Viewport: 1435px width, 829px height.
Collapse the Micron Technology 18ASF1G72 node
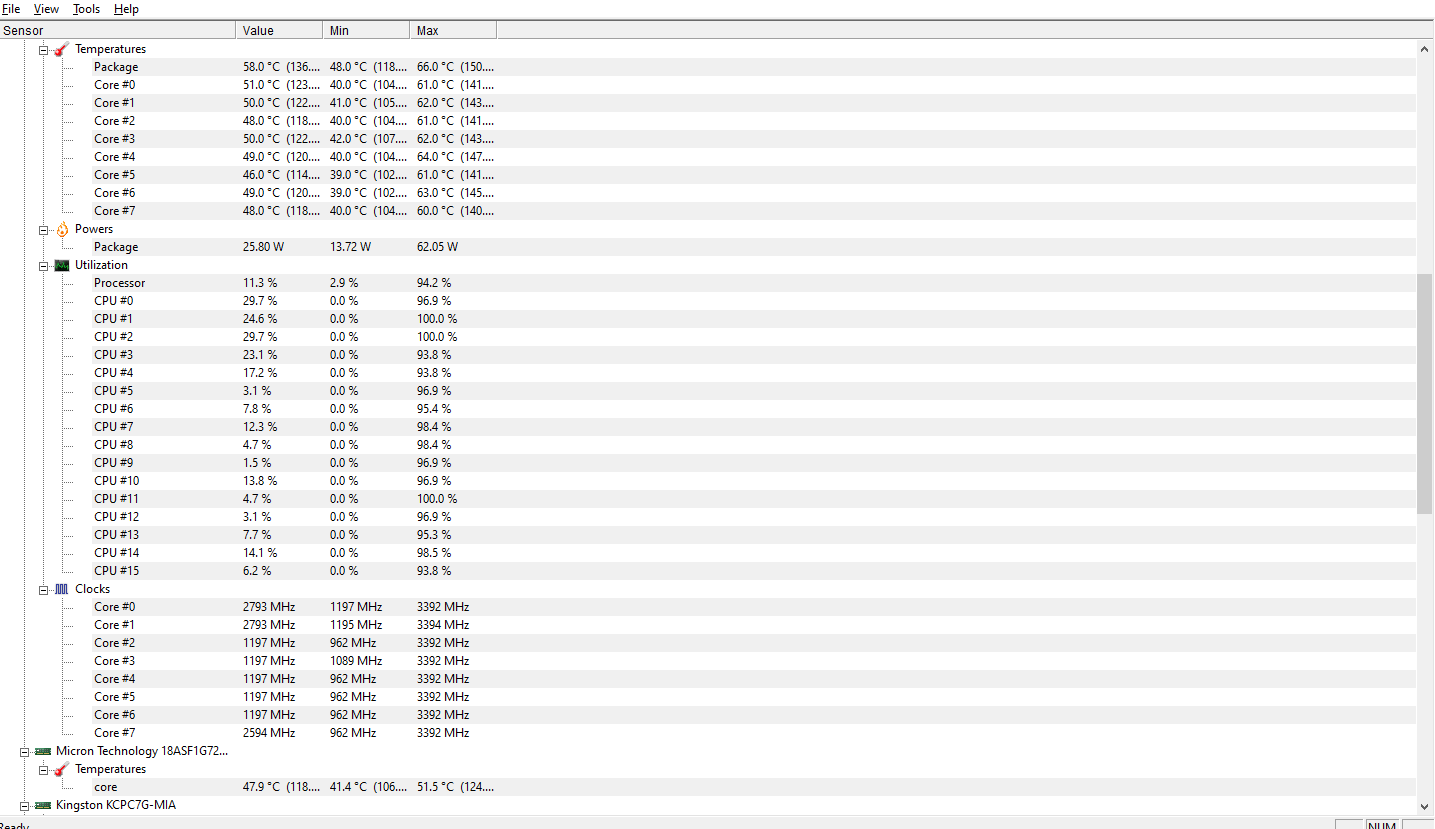pyautogui.click(x=25, y=751)
